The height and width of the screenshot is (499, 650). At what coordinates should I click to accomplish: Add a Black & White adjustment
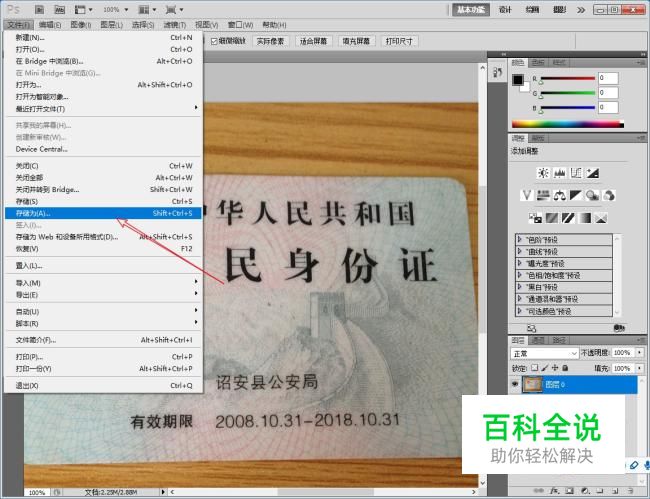coord(576,195)
